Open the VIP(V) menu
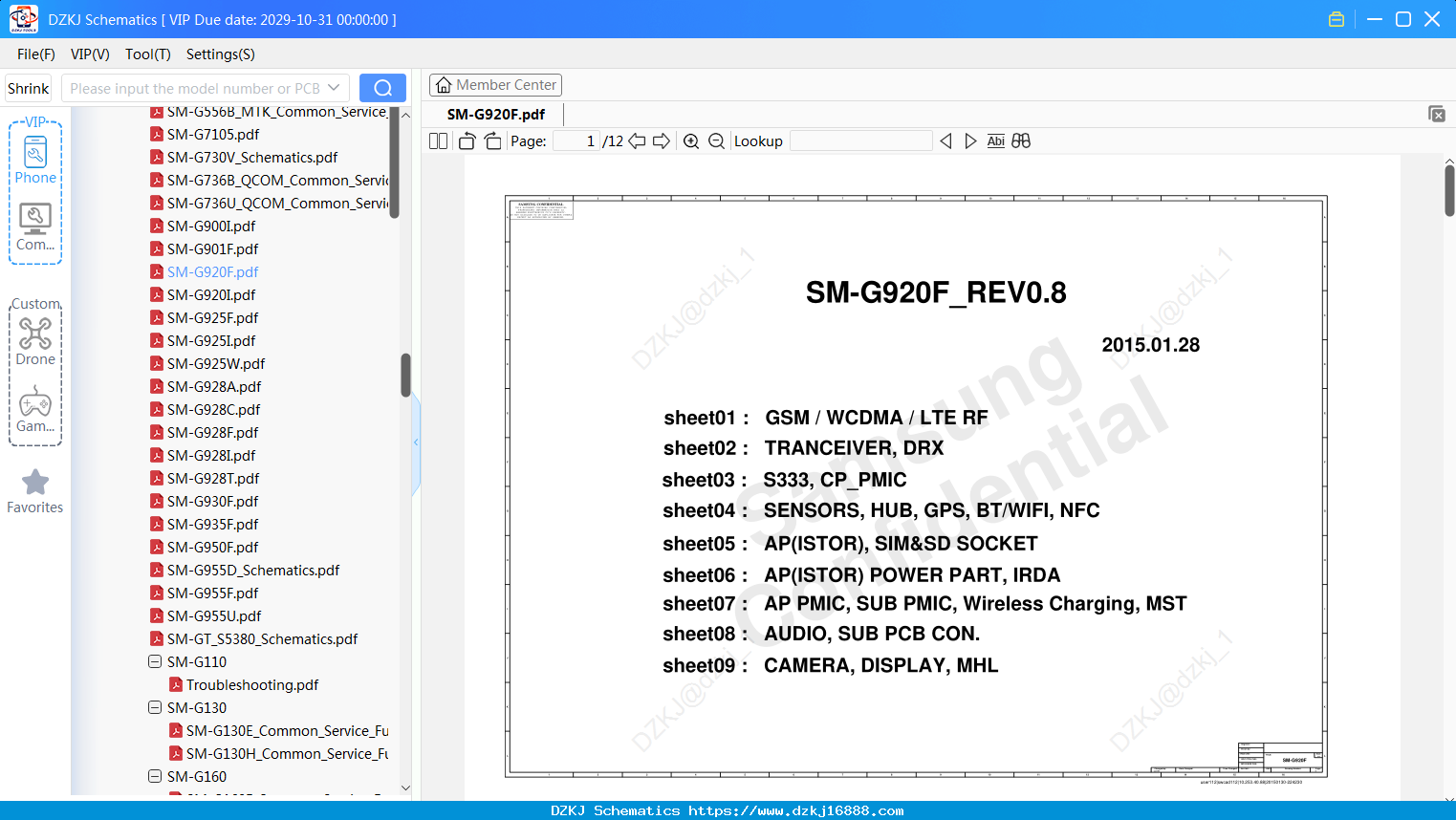 click(x=90, y=54)
